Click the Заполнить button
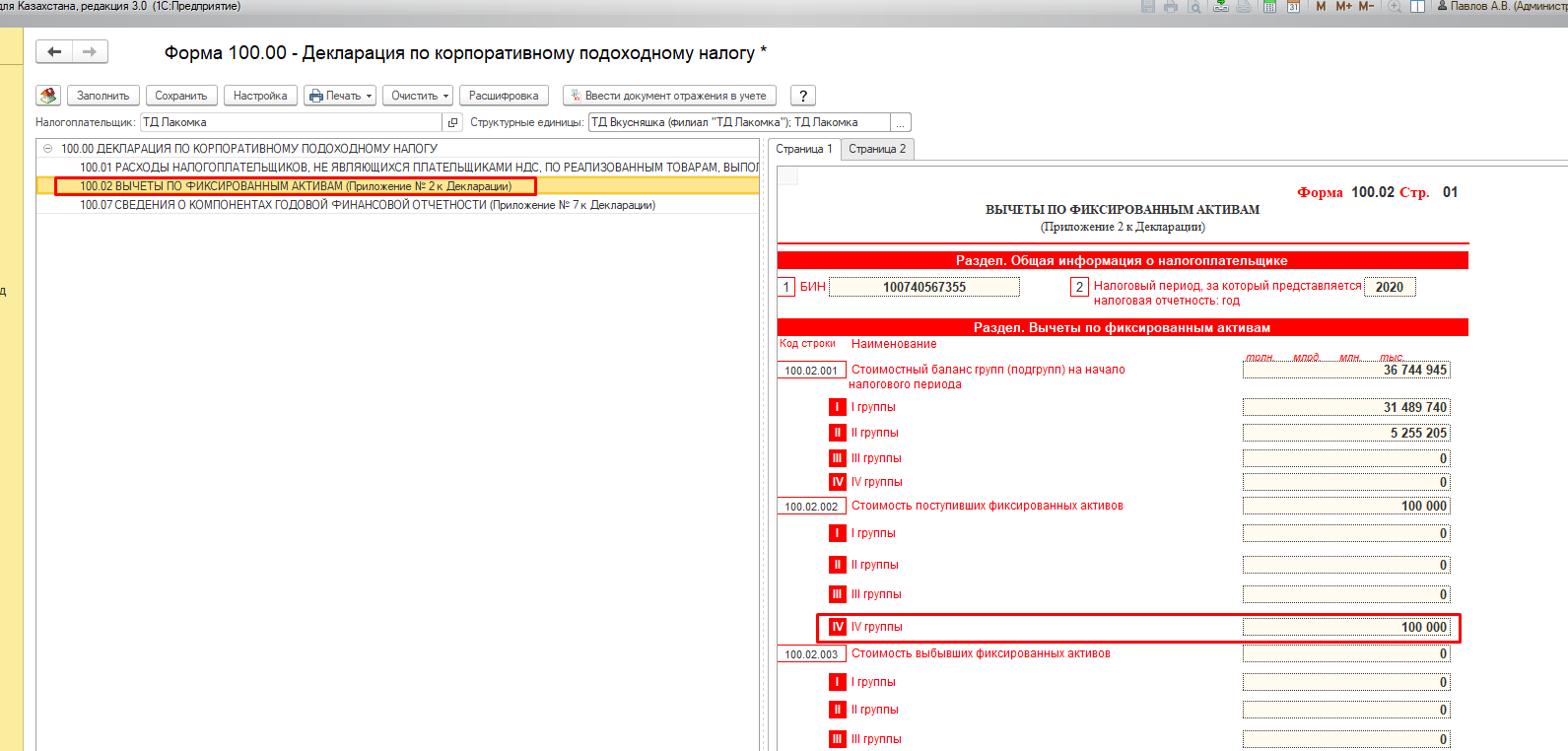Screen dimensions: 1568x751 [103, 96]
